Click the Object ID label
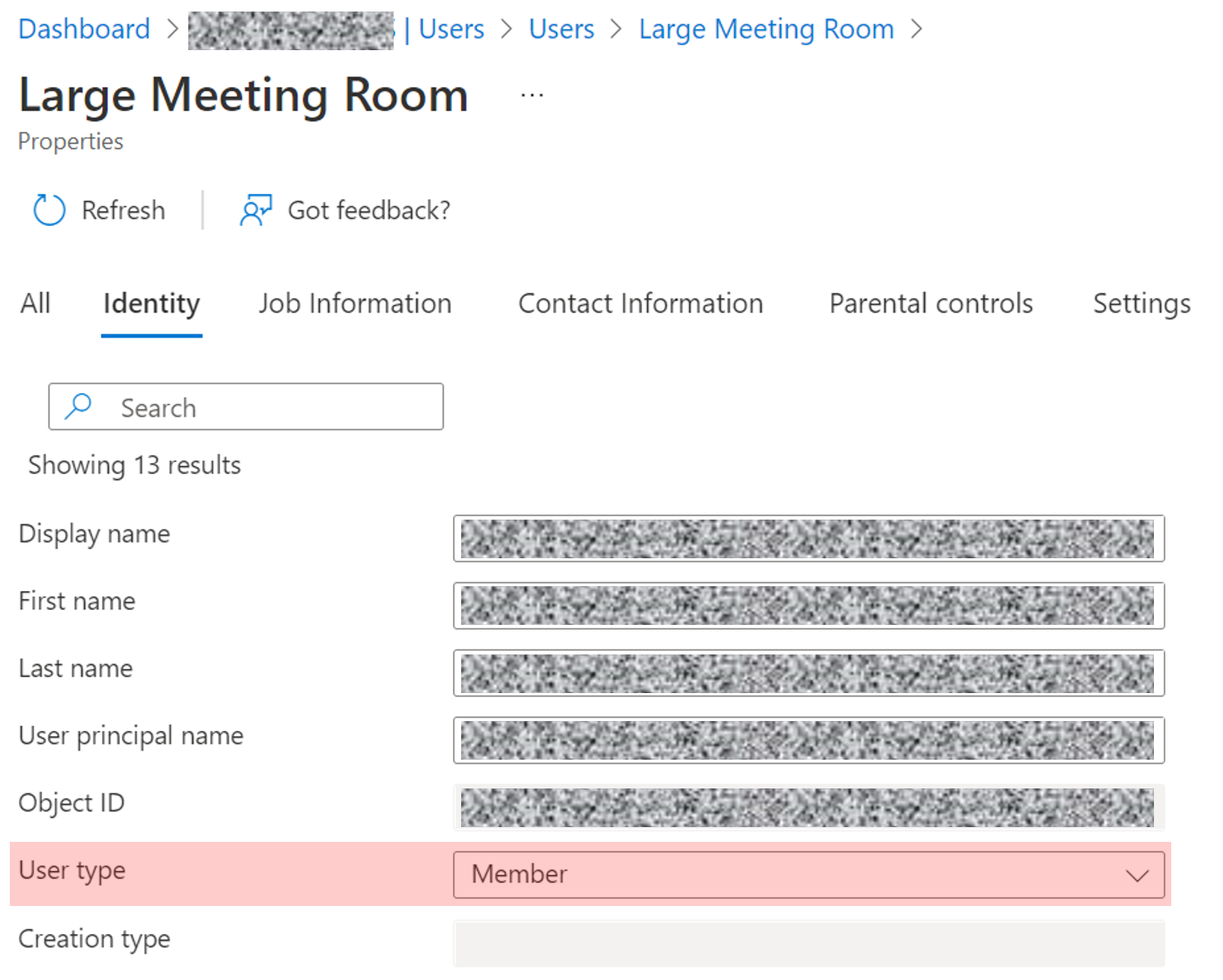The image size is (1223, 980). coord(72,802)
